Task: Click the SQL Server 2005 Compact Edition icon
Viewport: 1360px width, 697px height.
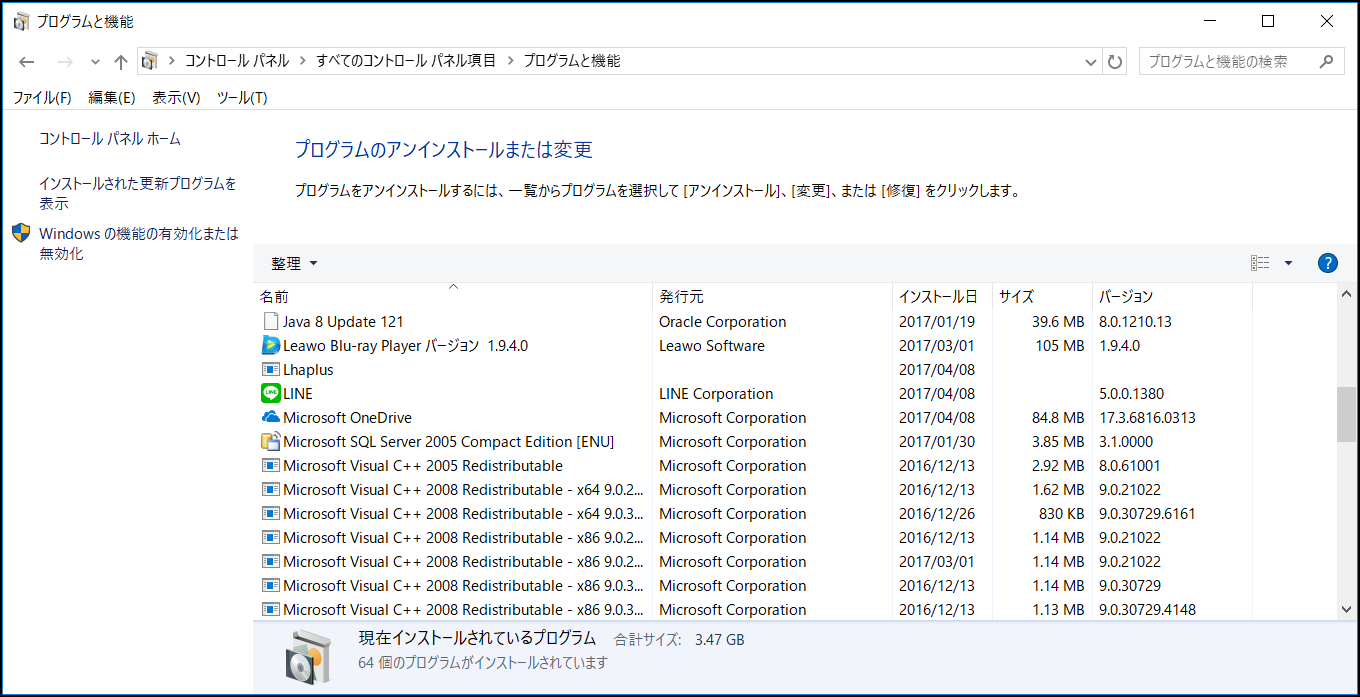Action: (x=270, y=442)
